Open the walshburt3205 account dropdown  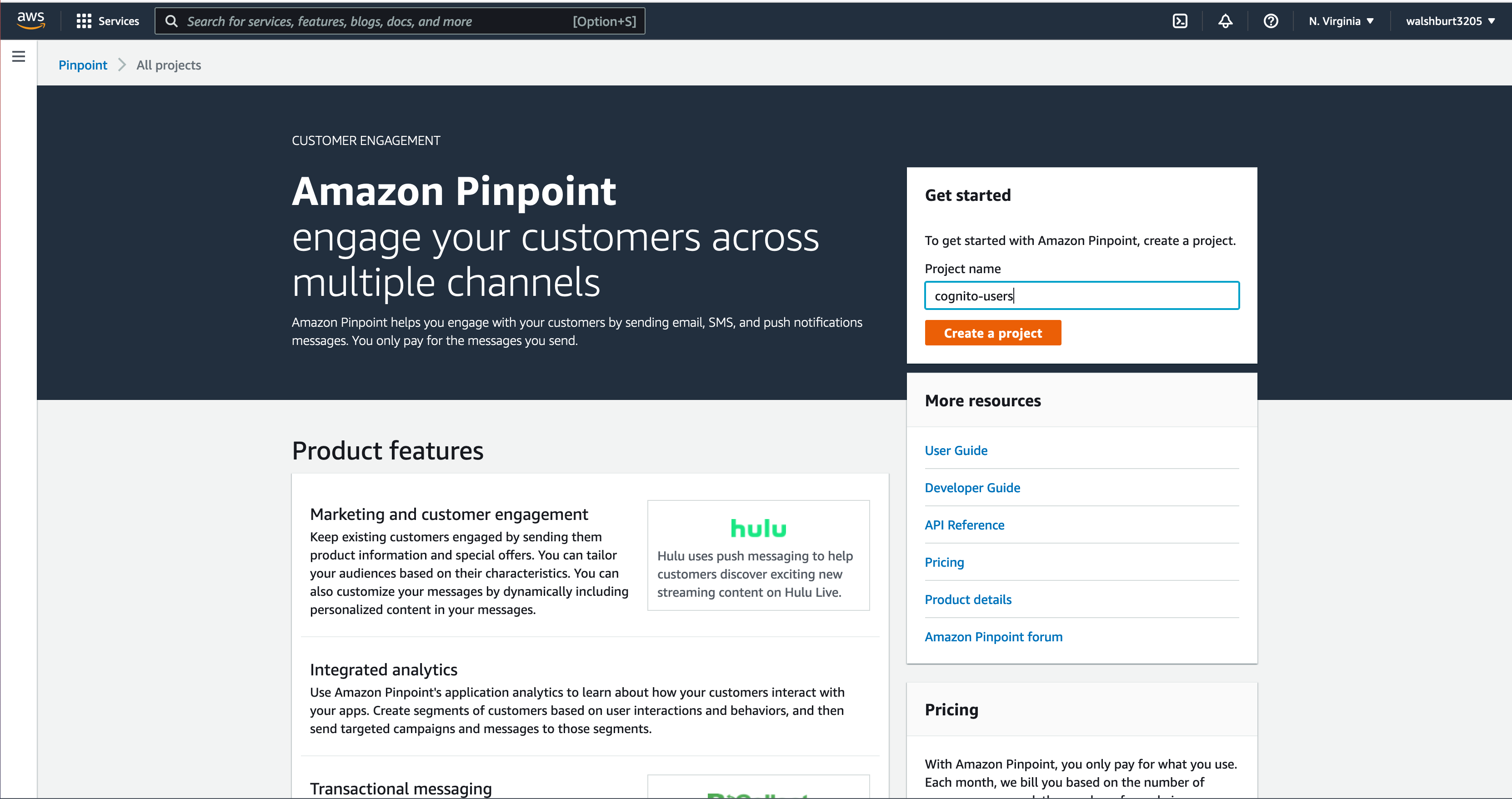(x=1450, y=21)
